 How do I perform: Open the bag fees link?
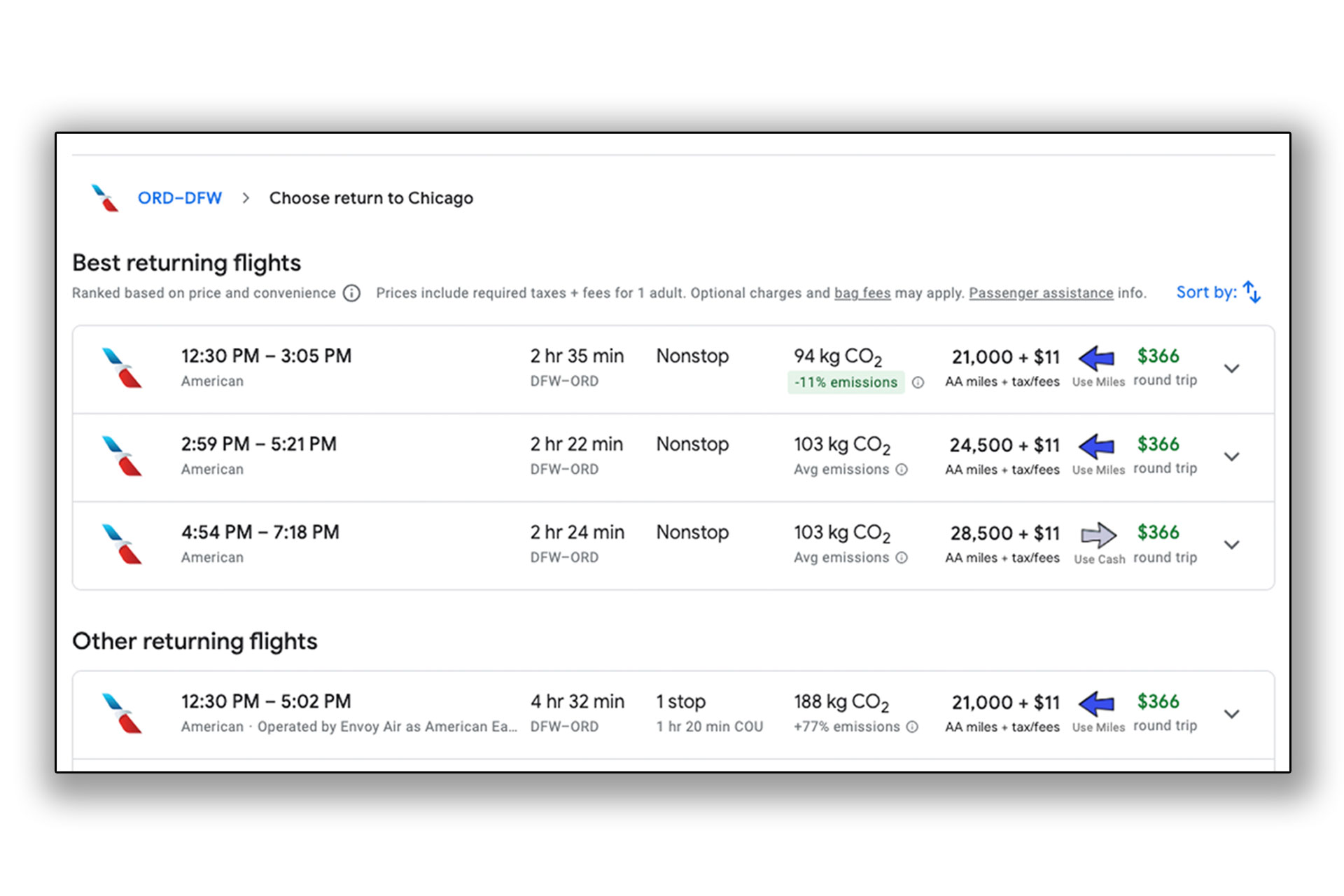pos(862,293)
